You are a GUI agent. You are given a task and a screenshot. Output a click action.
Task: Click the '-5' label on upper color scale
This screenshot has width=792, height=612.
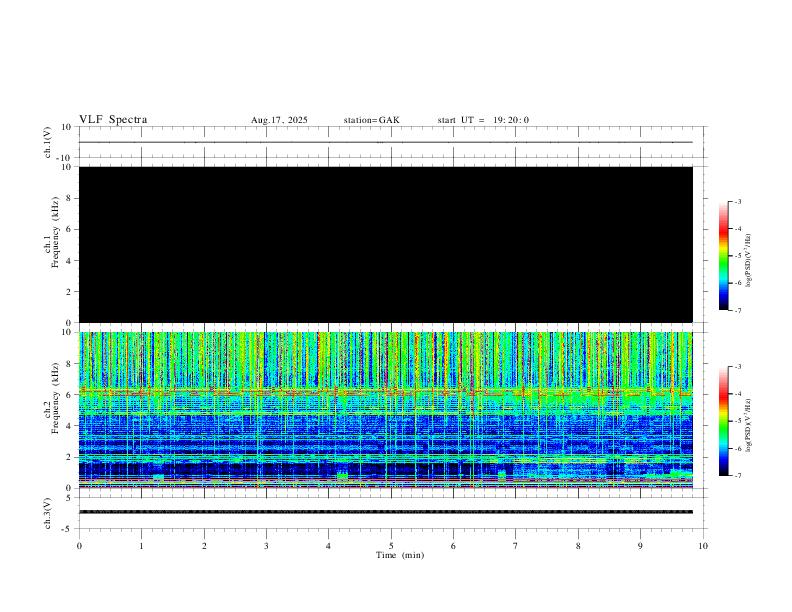coord(737,256)
